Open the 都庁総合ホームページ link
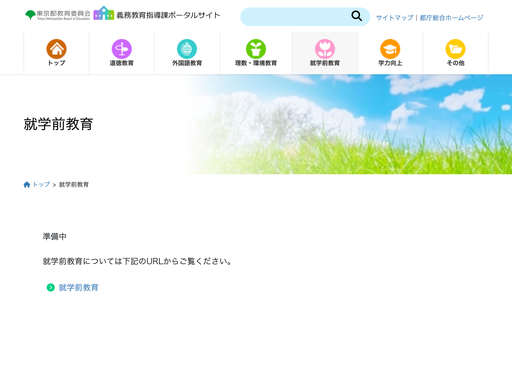This screenshot has height=384, width=512. (451, 18)
